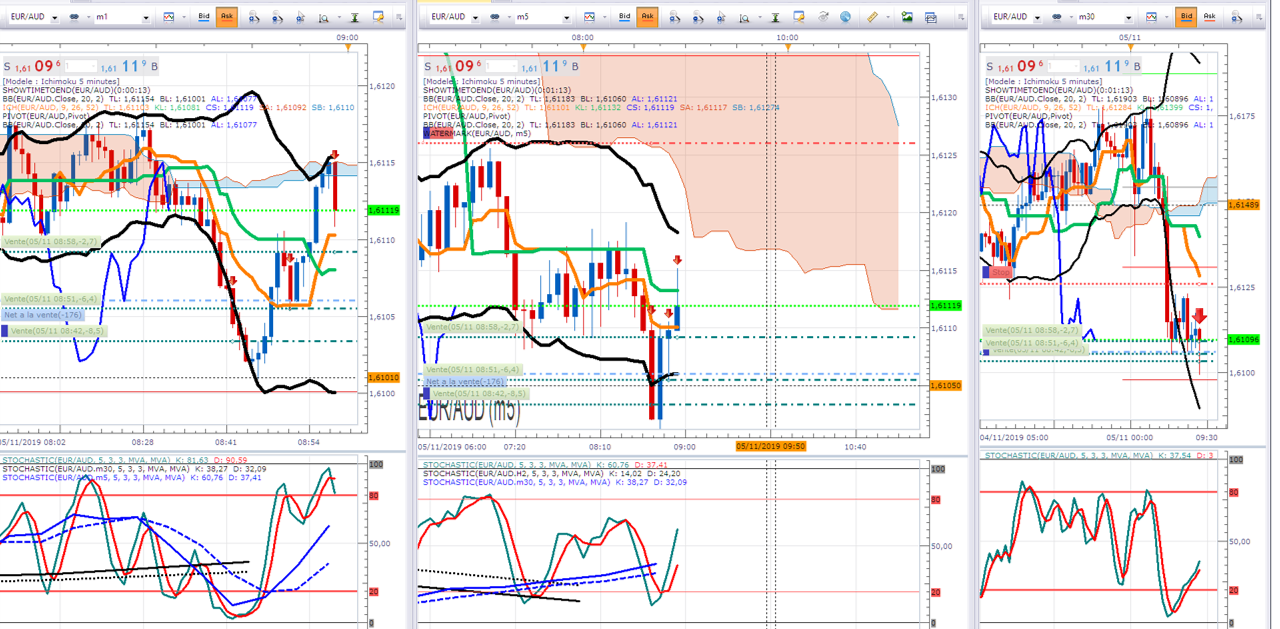Open m1 toolbar overflow options arrow
The image size is (1280, 629).
tap(399, 17)
